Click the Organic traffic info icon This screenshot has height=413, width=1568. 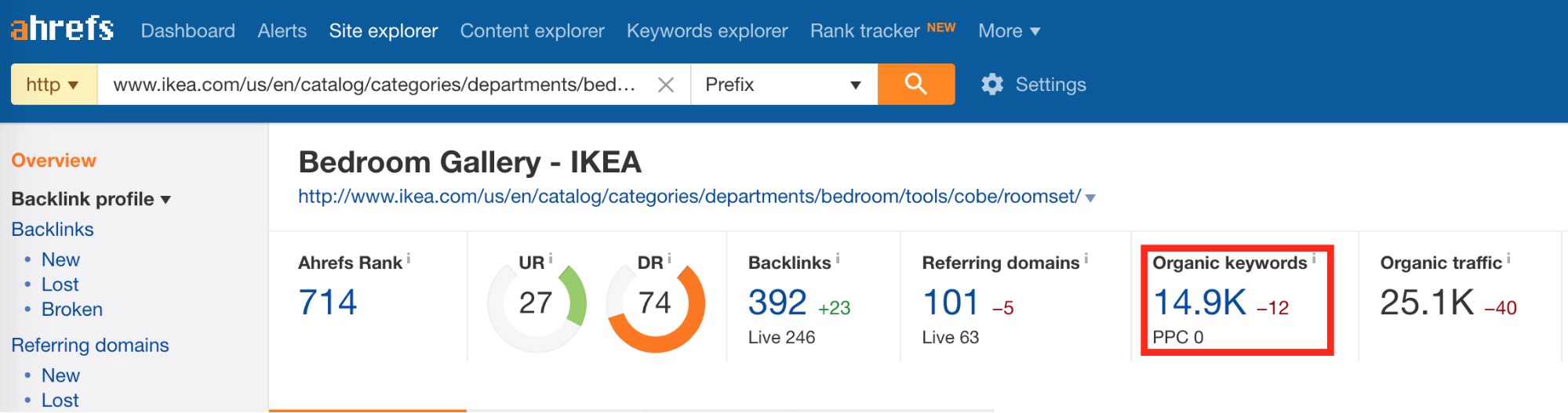tap(1508, 258)
